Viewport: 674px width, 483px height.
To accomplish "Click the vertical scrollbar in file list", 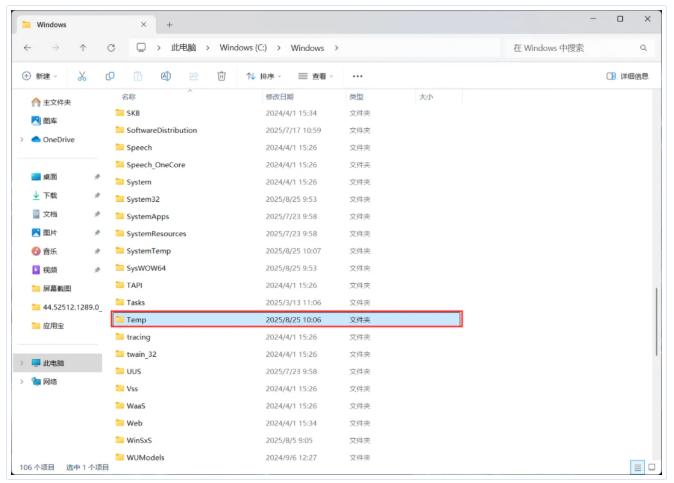I will pyautogui.click(x=656, y=320).
